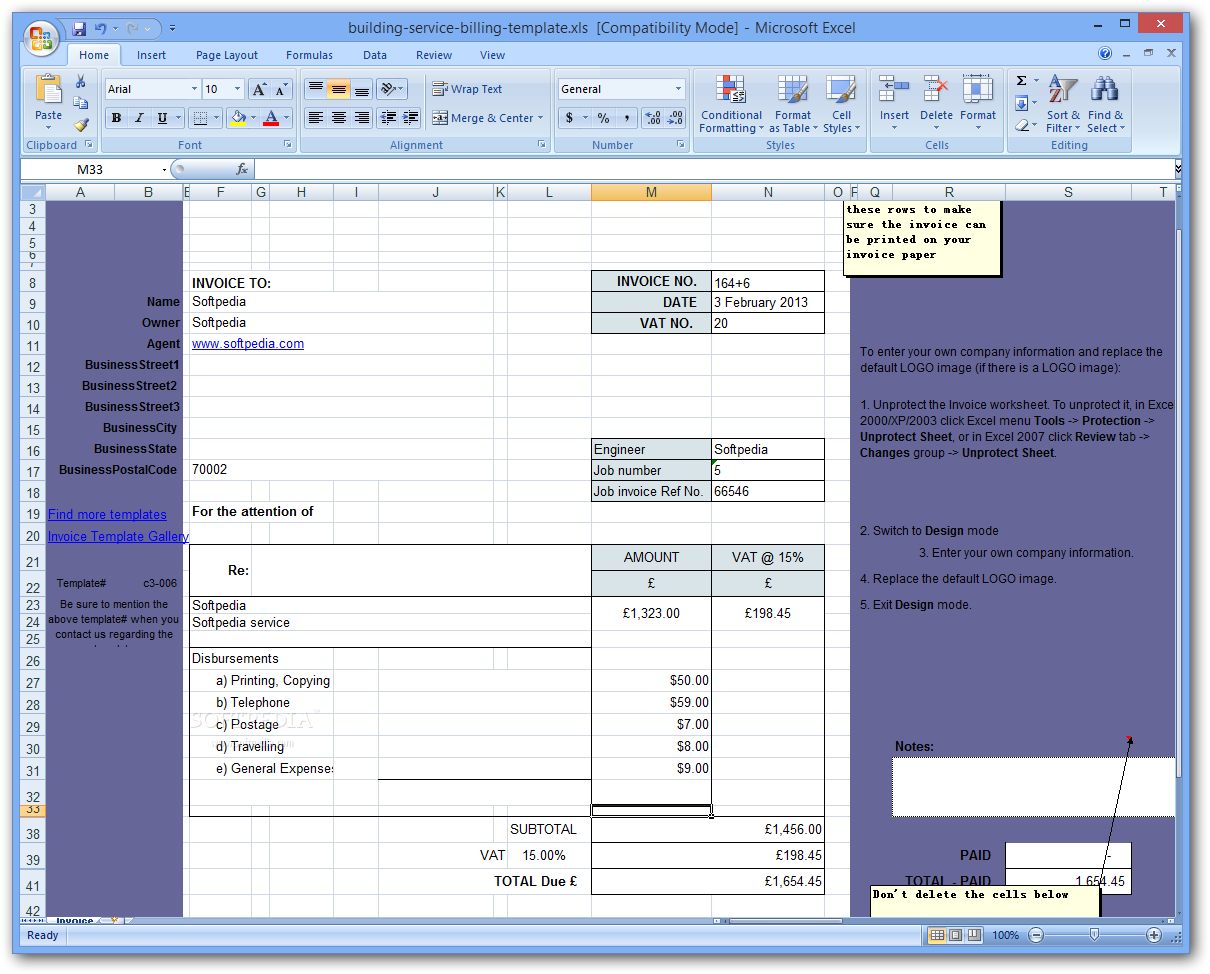Screen dimensions: 1210x974
Task: Increase decimal places
Action: (653, 118)
